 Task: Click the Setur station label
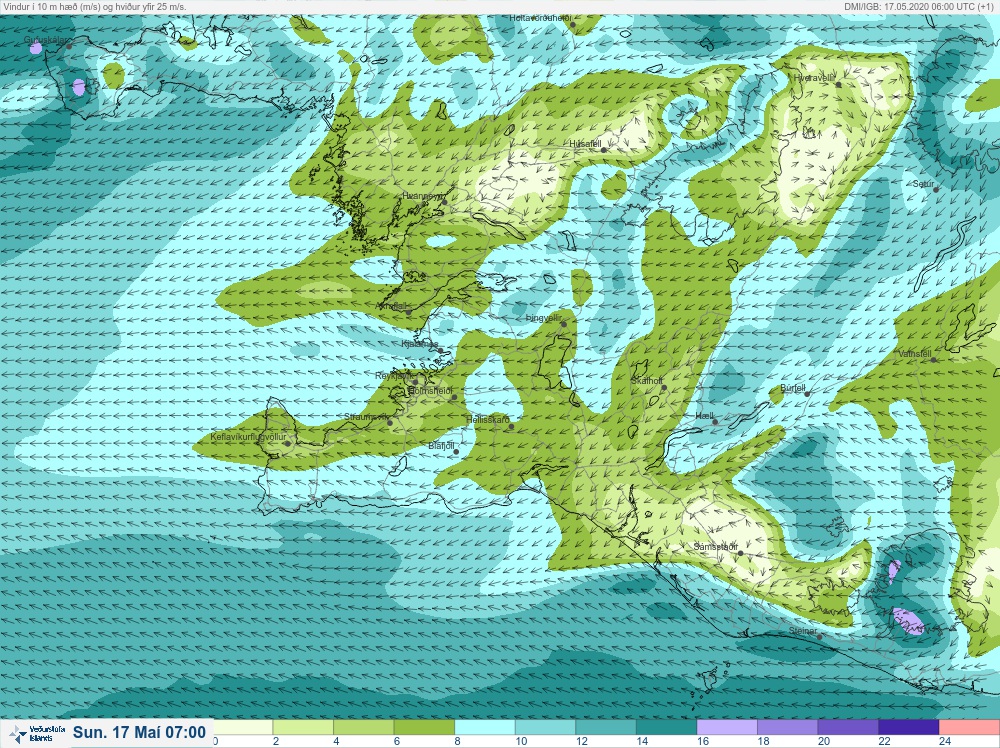923,184
